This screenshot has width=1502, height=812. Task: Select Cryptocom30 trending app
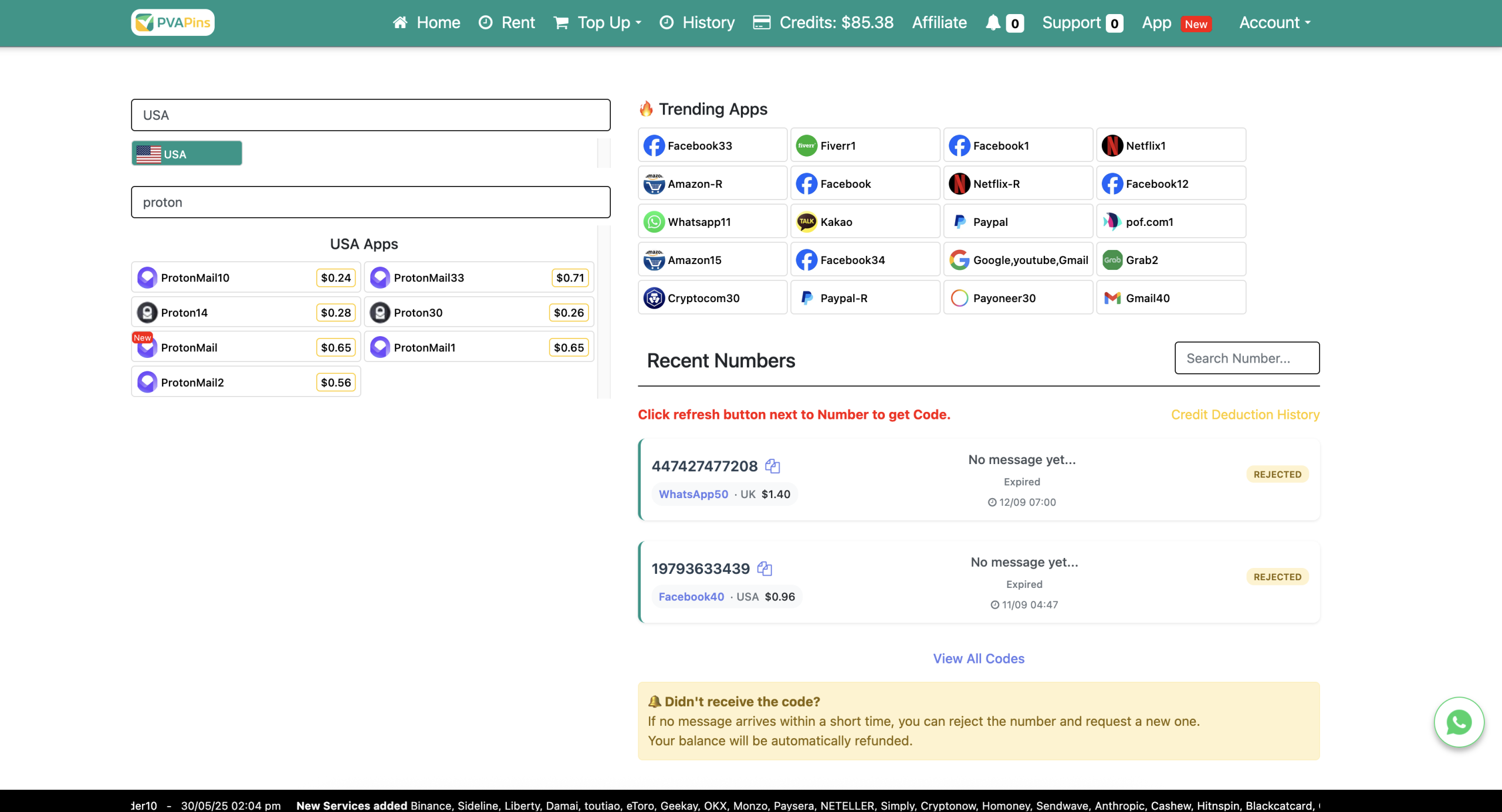[712, 297]
